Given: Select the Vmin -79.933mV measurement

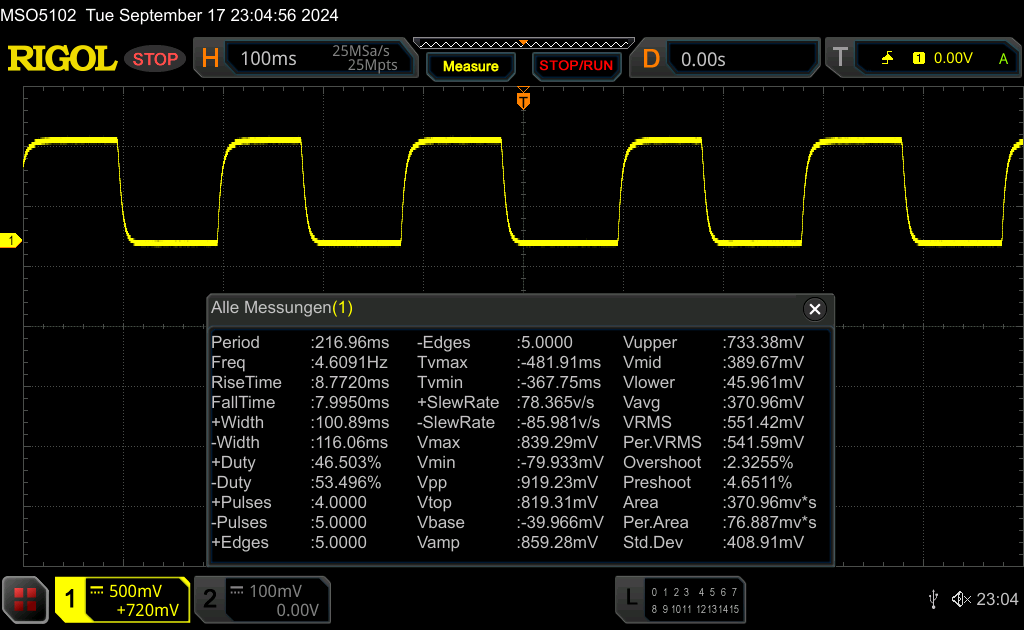Looking at the screenshot, I should pos(510,462).
